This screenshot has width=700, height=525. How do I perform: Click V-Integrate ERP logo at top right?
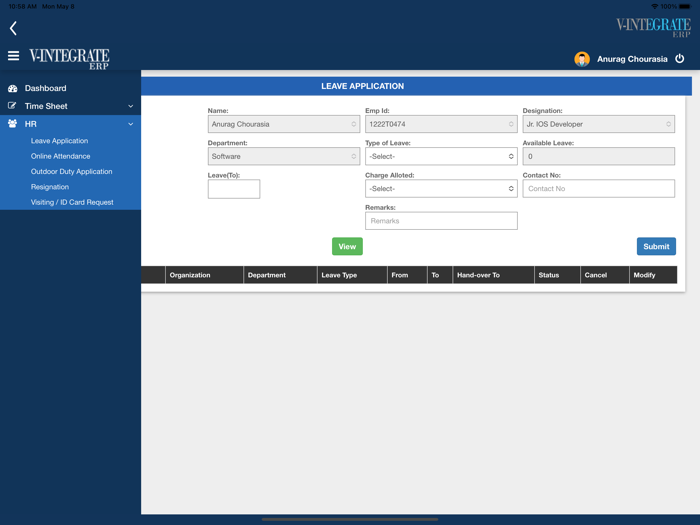(653, 28)
